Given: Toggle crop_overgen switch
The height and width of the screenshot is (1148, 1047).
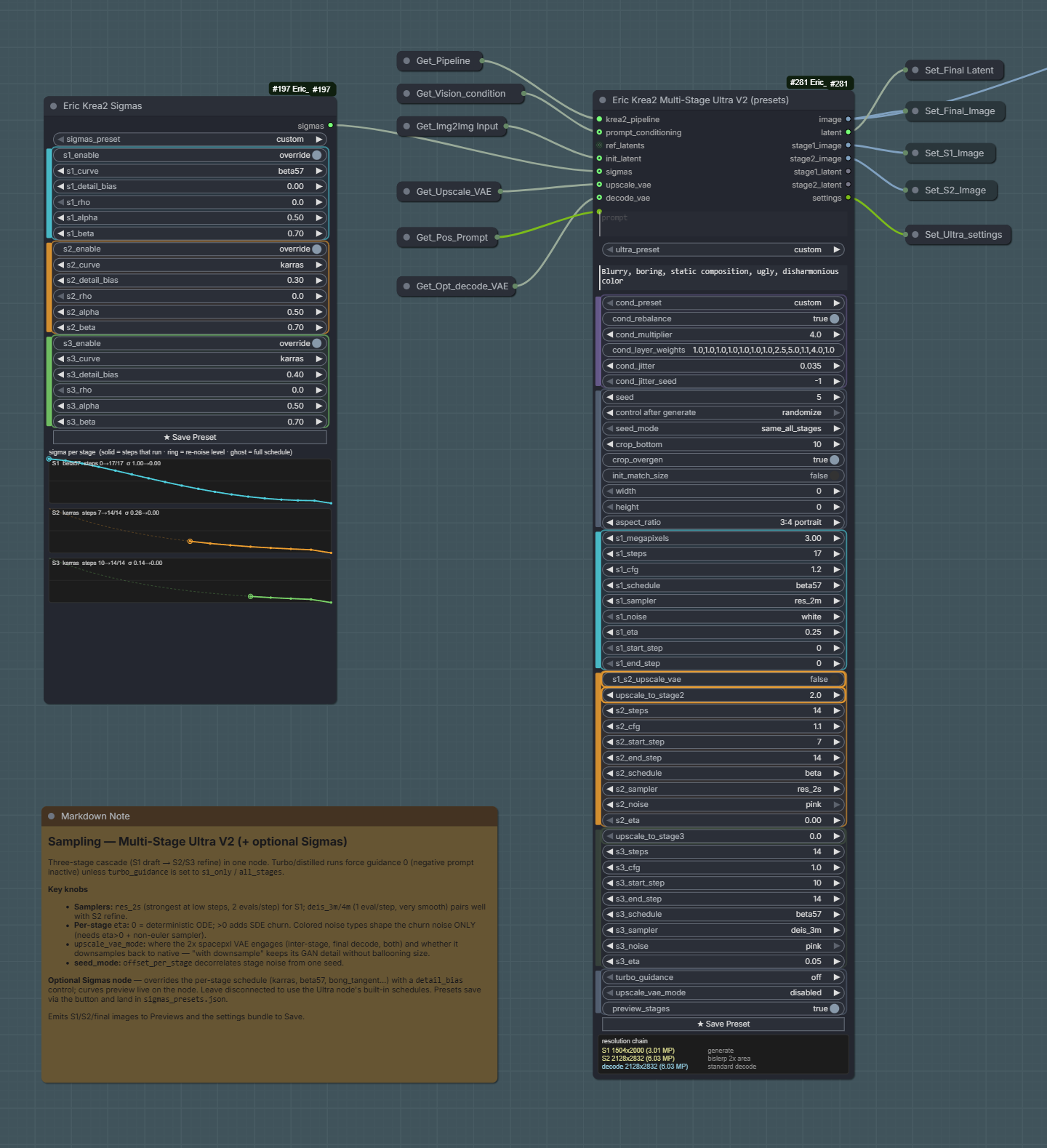Looking at the screenshot, I should [835, 459].
